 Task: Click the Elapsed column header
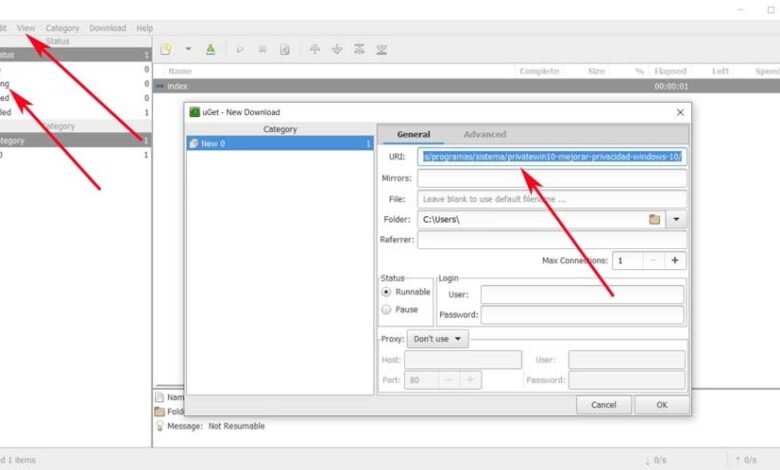pyautogui.click(x=670, y=71)
